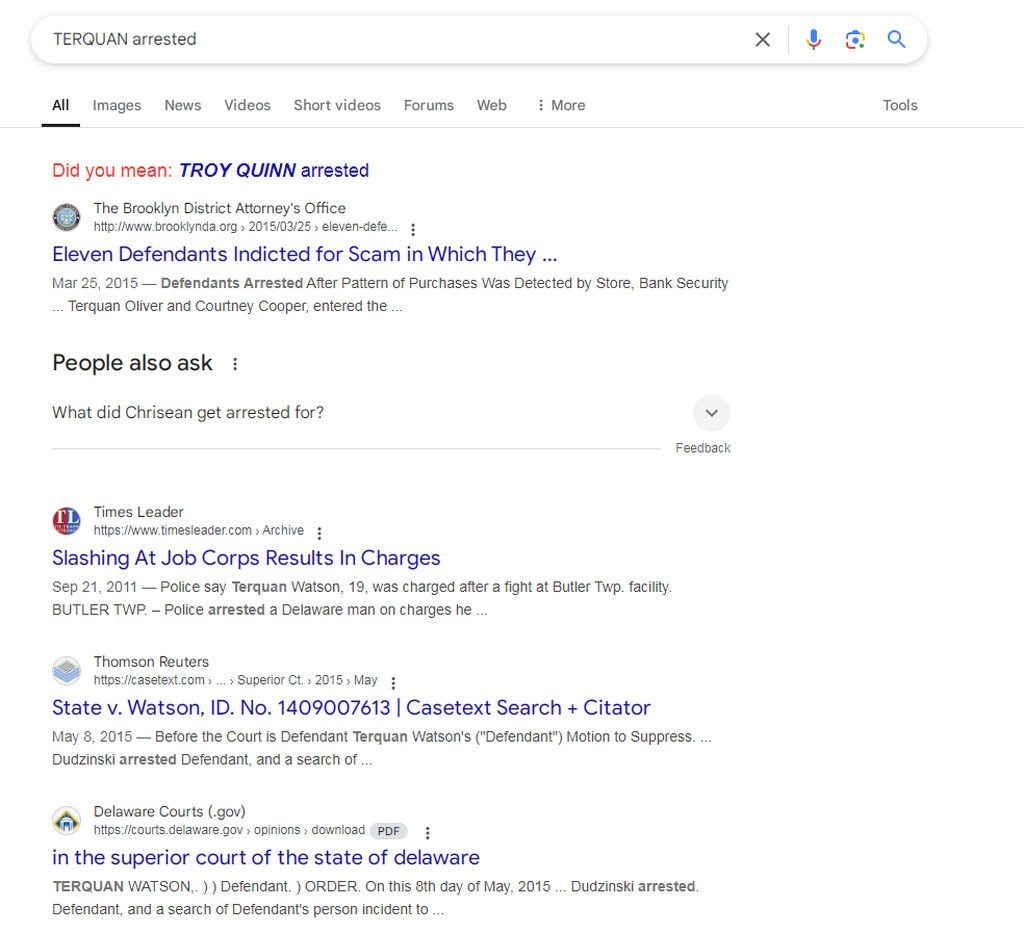1024x933 pixels.
Task: Switch to the Forums tab
Action: 428,105
